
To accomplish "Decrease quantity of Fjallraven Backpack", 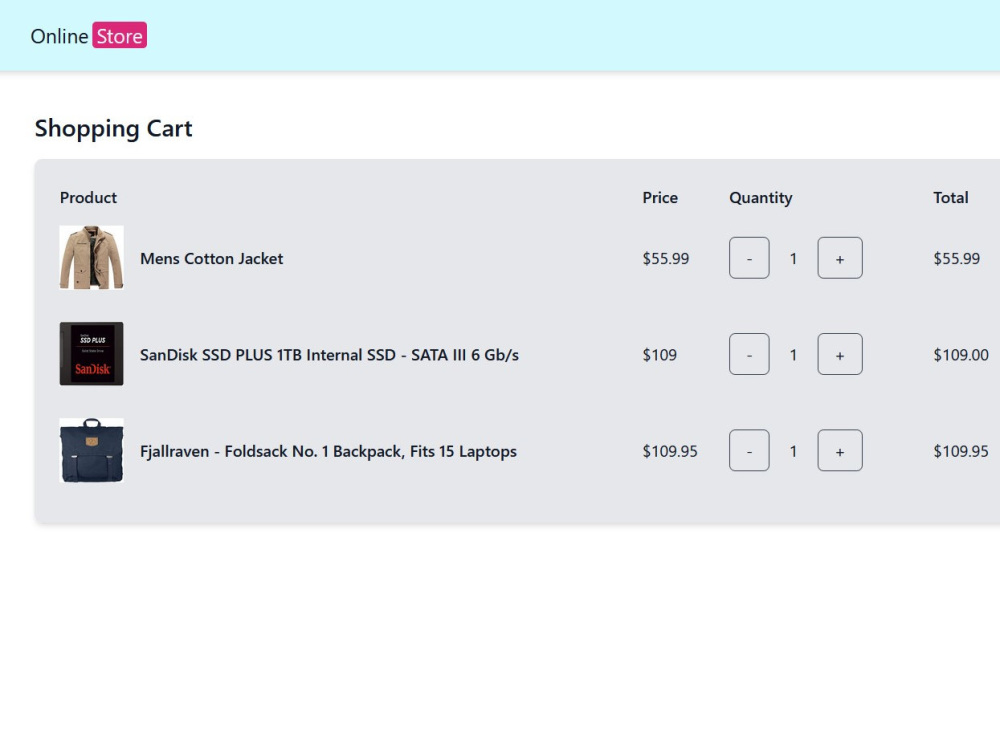I will pyautogui.click(x=749, y=450).
